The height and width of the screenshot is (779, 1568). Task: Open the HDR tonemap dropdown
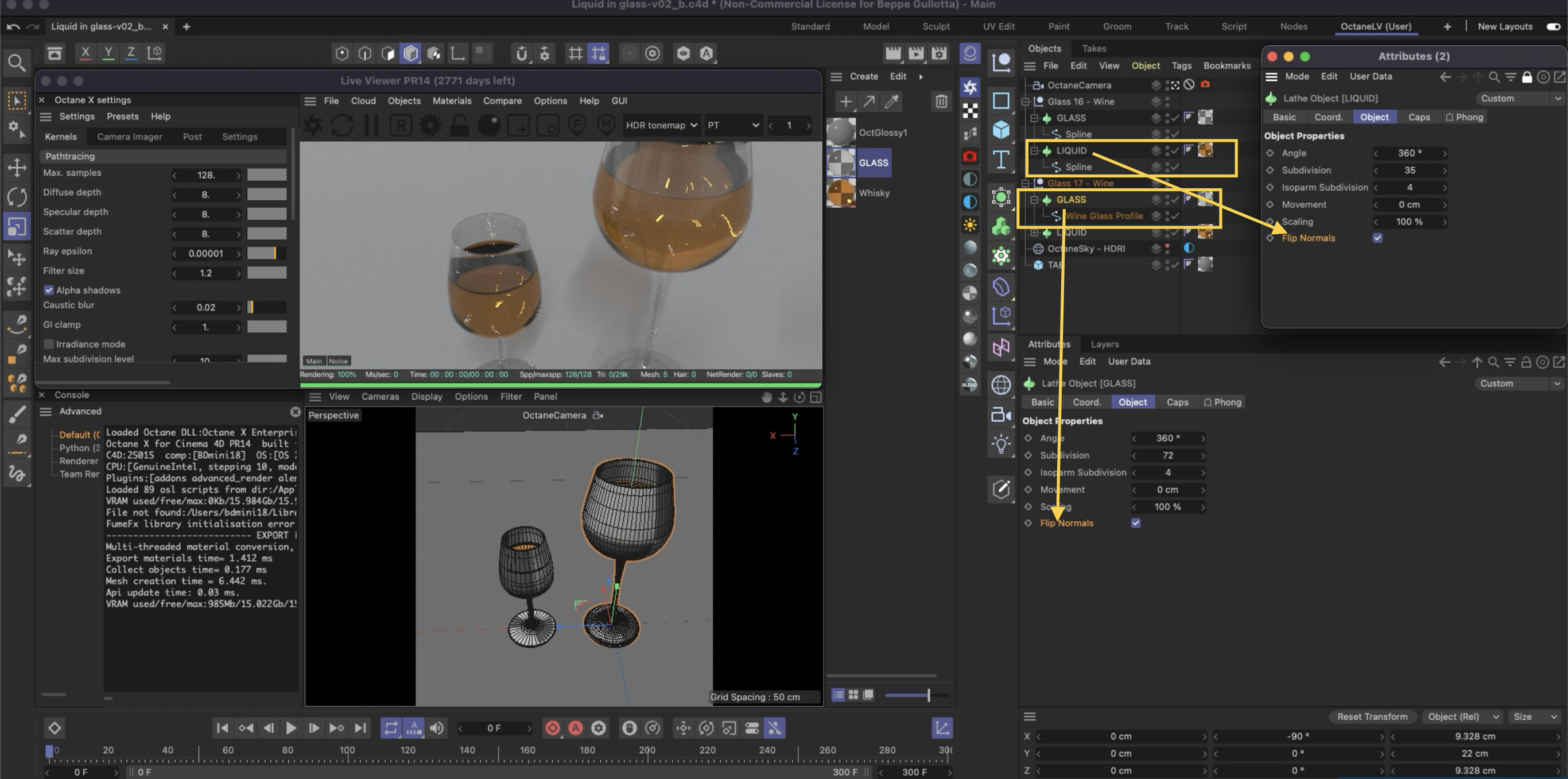661,125
